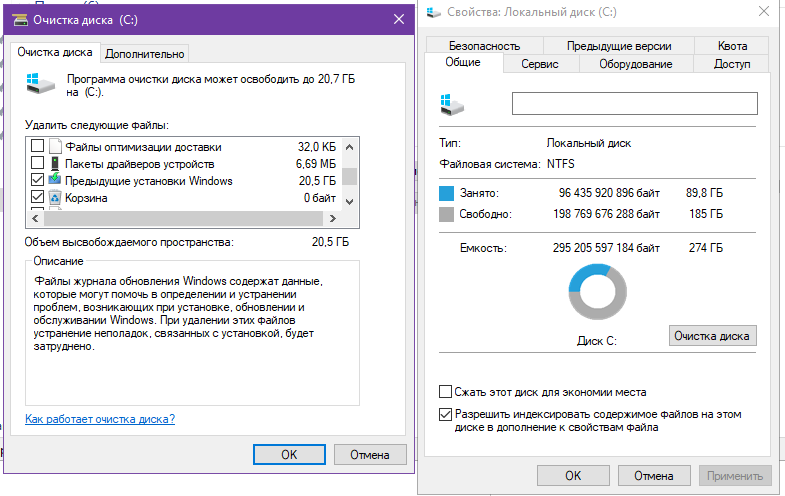This screenshot has height=496, width=785.
Task: Open the Дополнительно tab
Action: click(x=145, y=54)
